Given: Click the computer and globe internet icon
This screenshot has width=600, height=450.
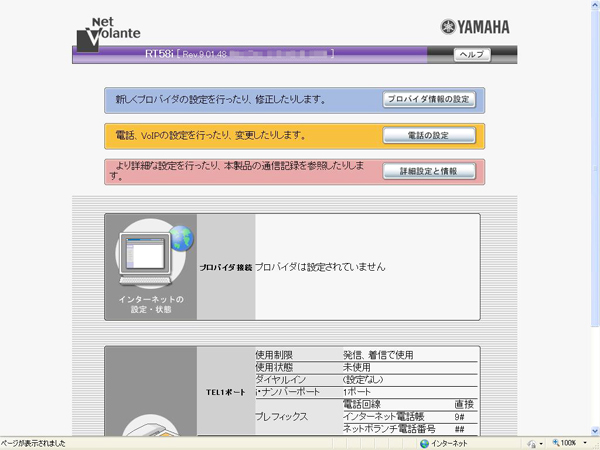Looking at the screenshot, I should pos(155,255).
